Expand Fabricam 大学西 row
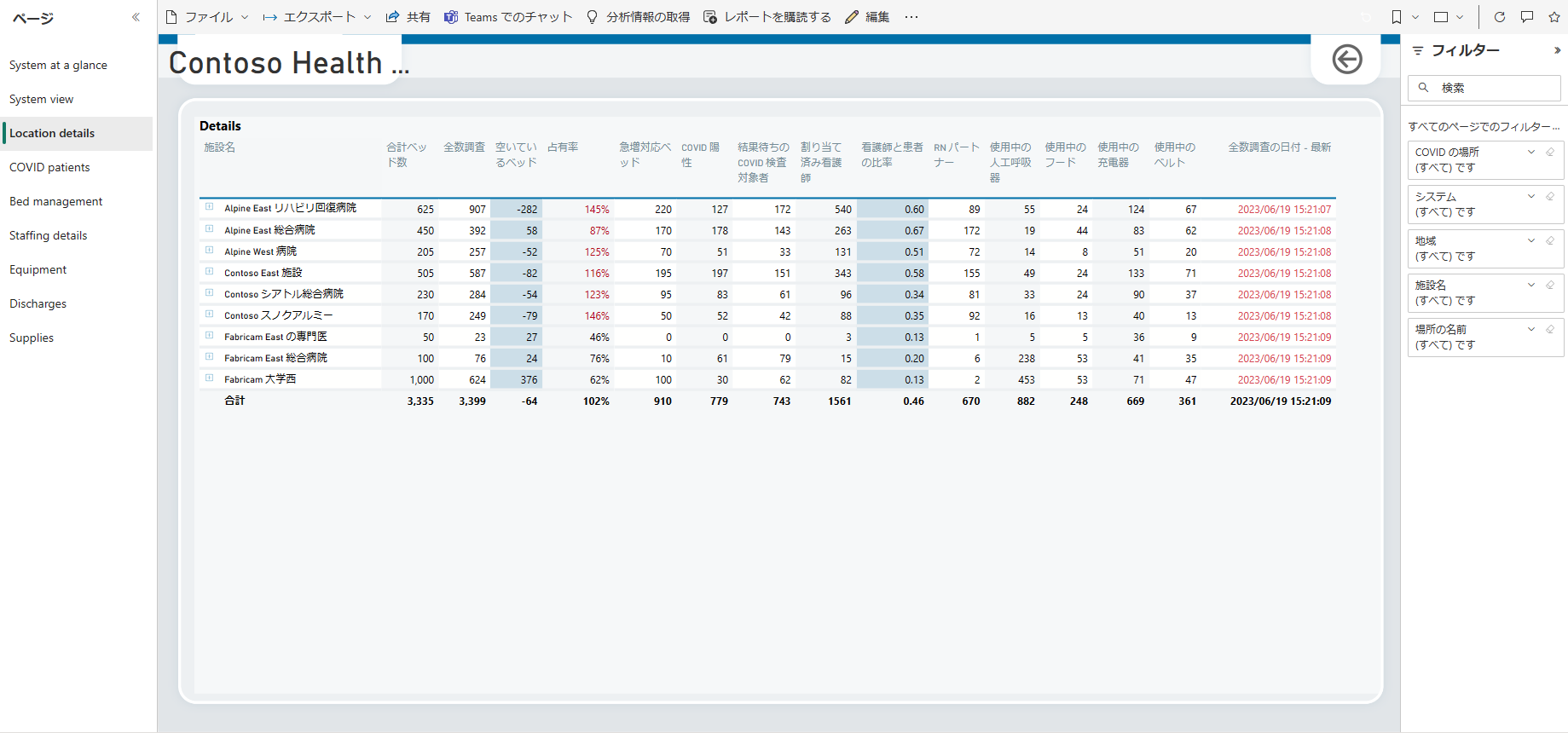This screenshot has width=1568, height=733. pyautogui.click(x=209, y=378)
